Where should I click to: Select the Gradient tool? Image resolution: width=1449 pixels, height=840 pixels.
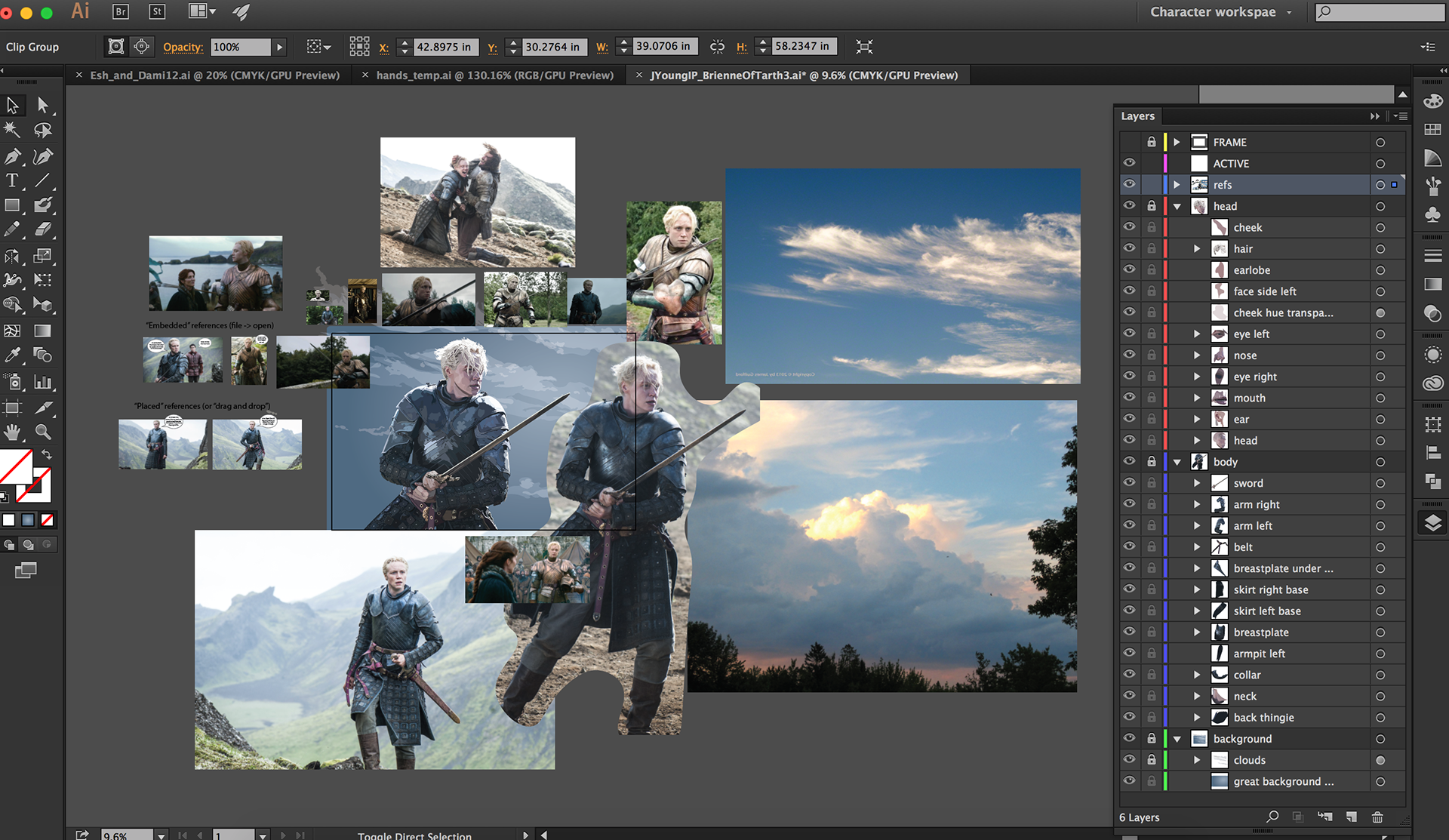tap(43, 331)
